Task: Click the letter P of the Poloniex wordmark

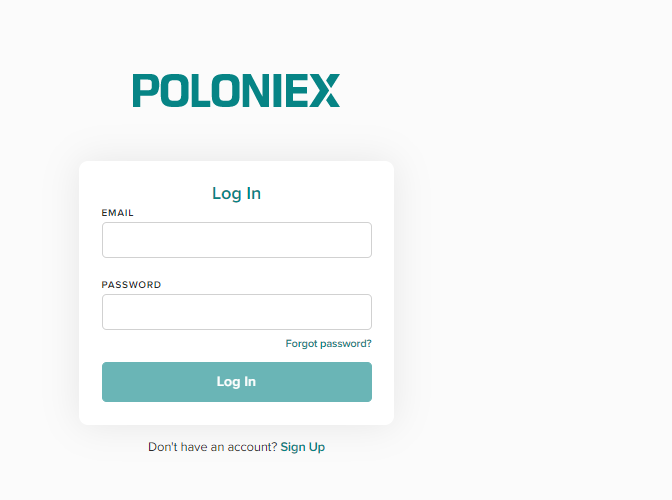Action: click(145, 90)
